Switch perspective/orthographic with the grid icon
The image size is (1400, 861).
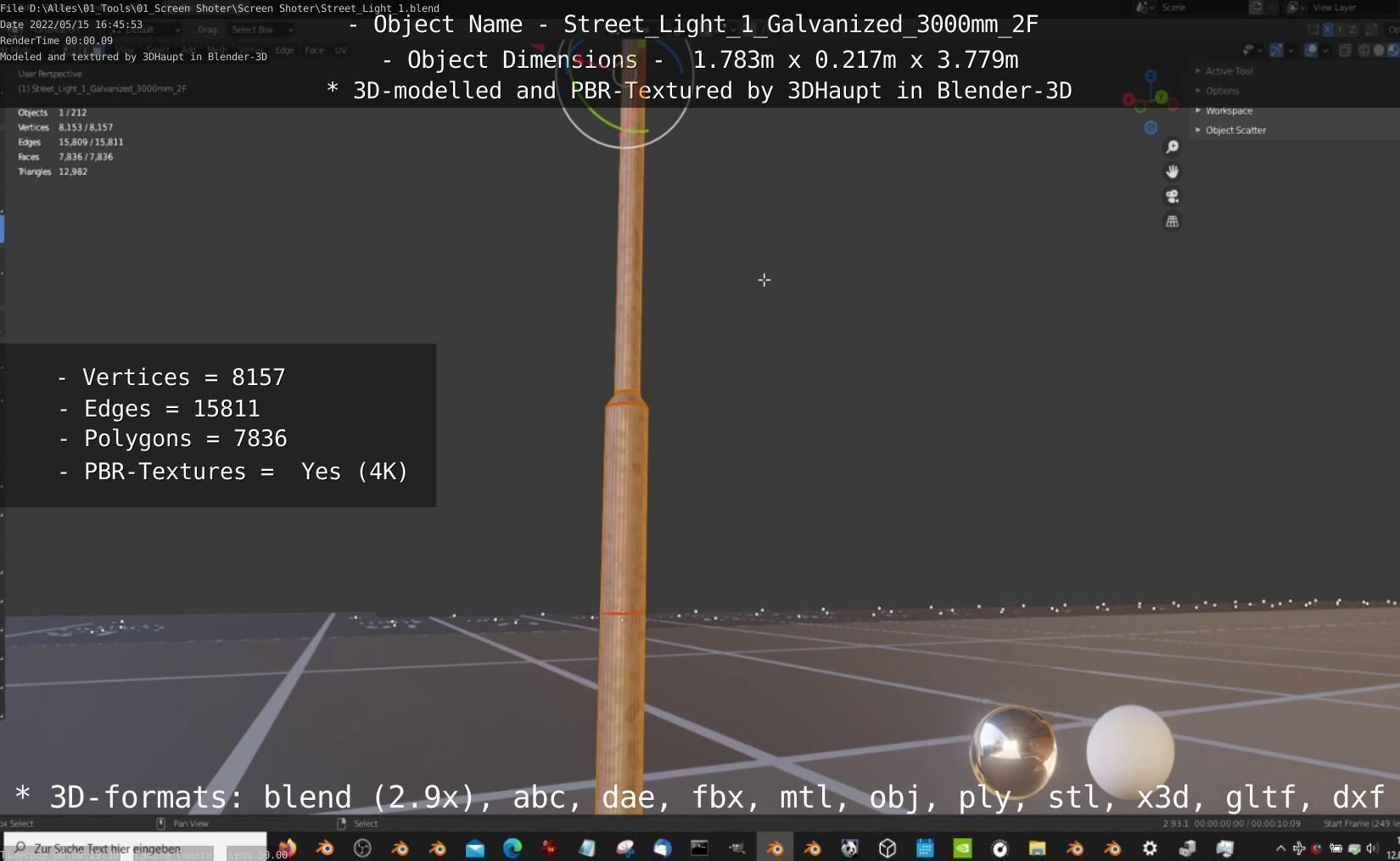pos(1172,221)
